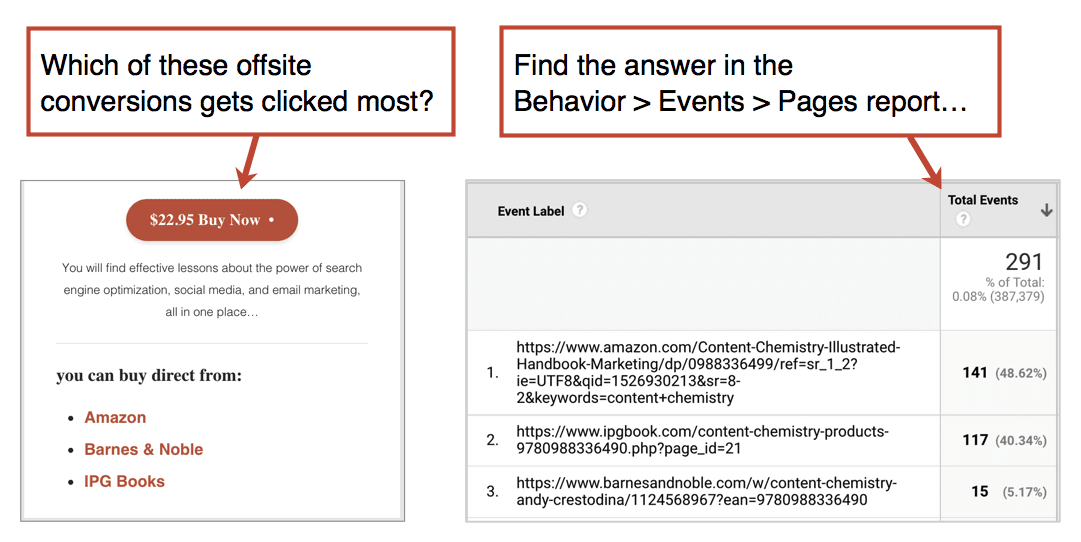Select the Event Label column header
The width and height of the screenshot is (1081, 542).
[531, 211]
